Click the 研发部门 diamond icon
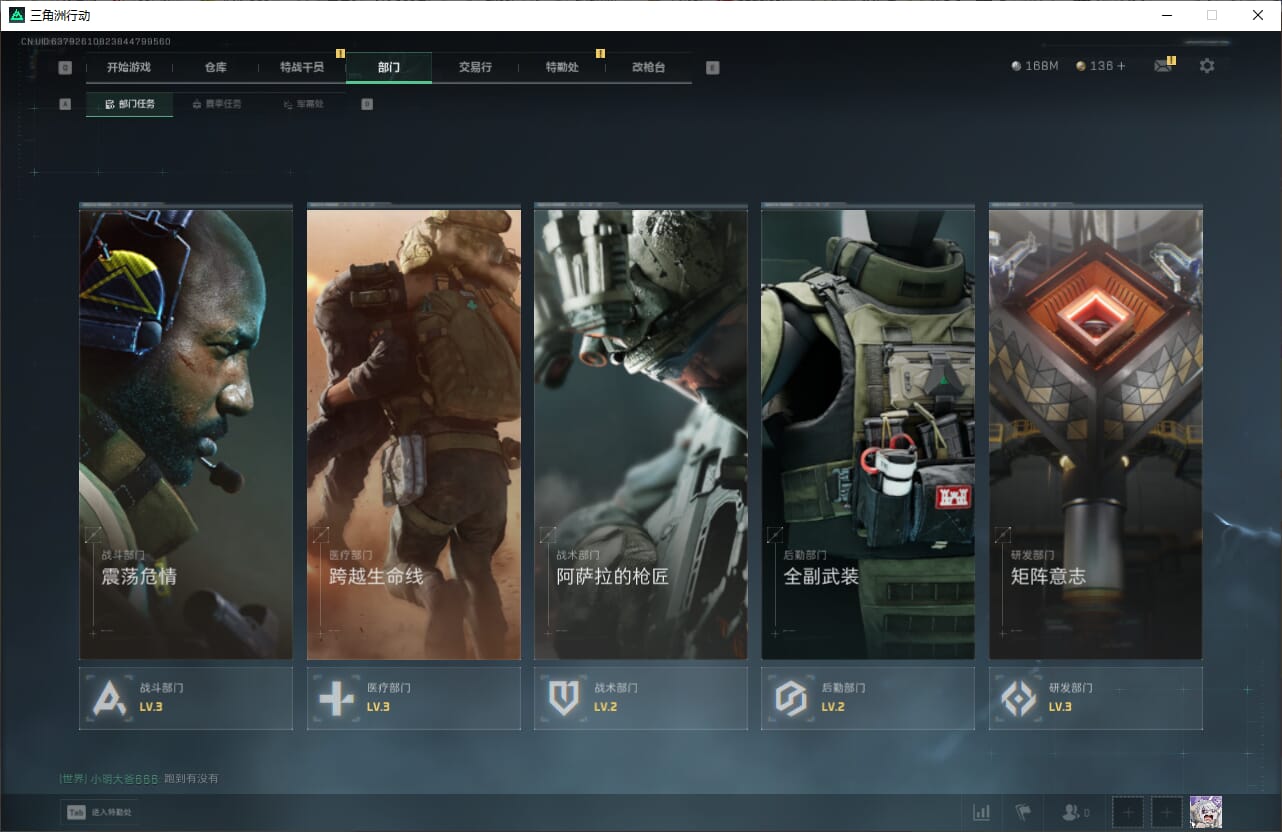Image resolution: width=1282 pixels, height=832 pixels. click(1019, 698)
